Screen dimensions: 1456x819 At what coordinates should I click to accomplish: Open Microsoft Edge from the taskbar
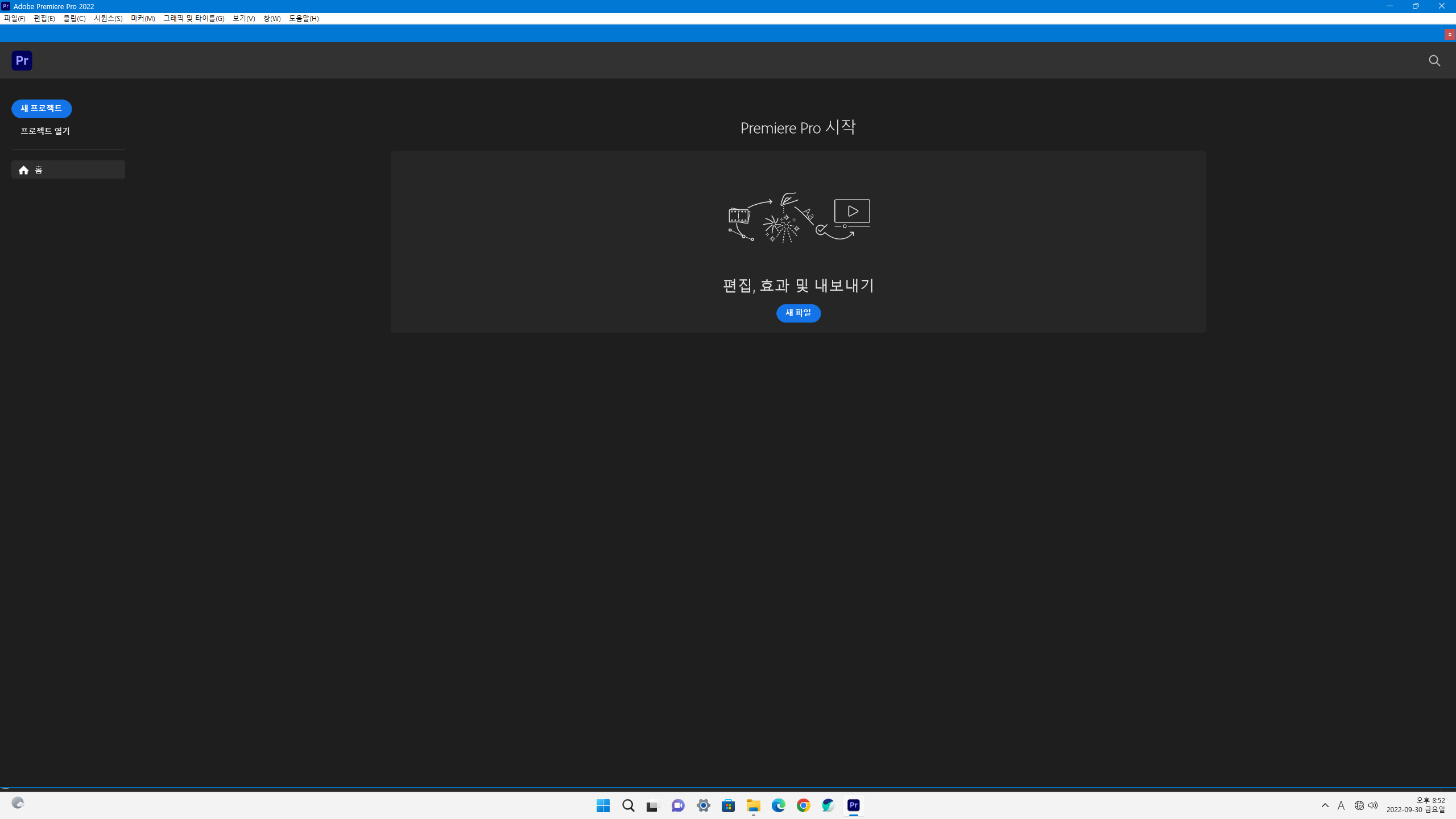778,805
